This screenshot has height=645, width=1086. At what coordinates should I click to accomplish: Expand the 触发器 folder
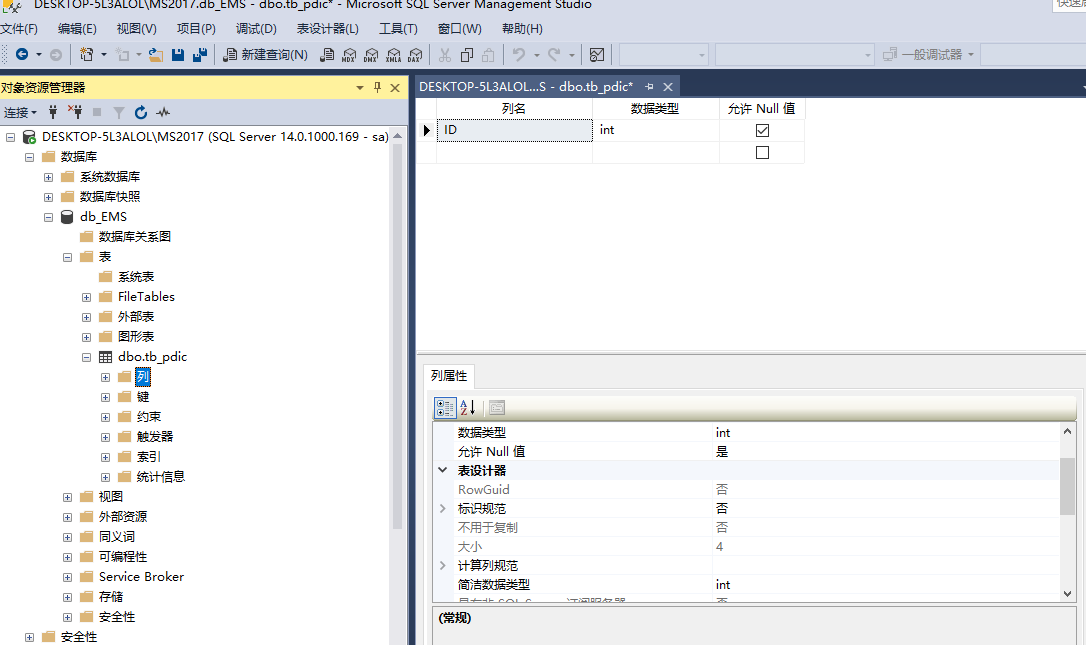(105, 437)
